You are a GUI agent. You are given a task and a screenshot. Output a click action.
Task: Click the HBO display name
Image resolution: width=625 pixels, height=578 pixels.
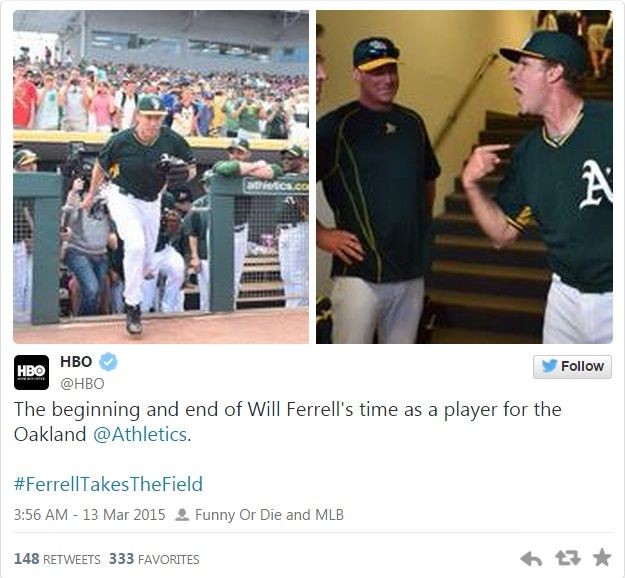coord(77,362)
